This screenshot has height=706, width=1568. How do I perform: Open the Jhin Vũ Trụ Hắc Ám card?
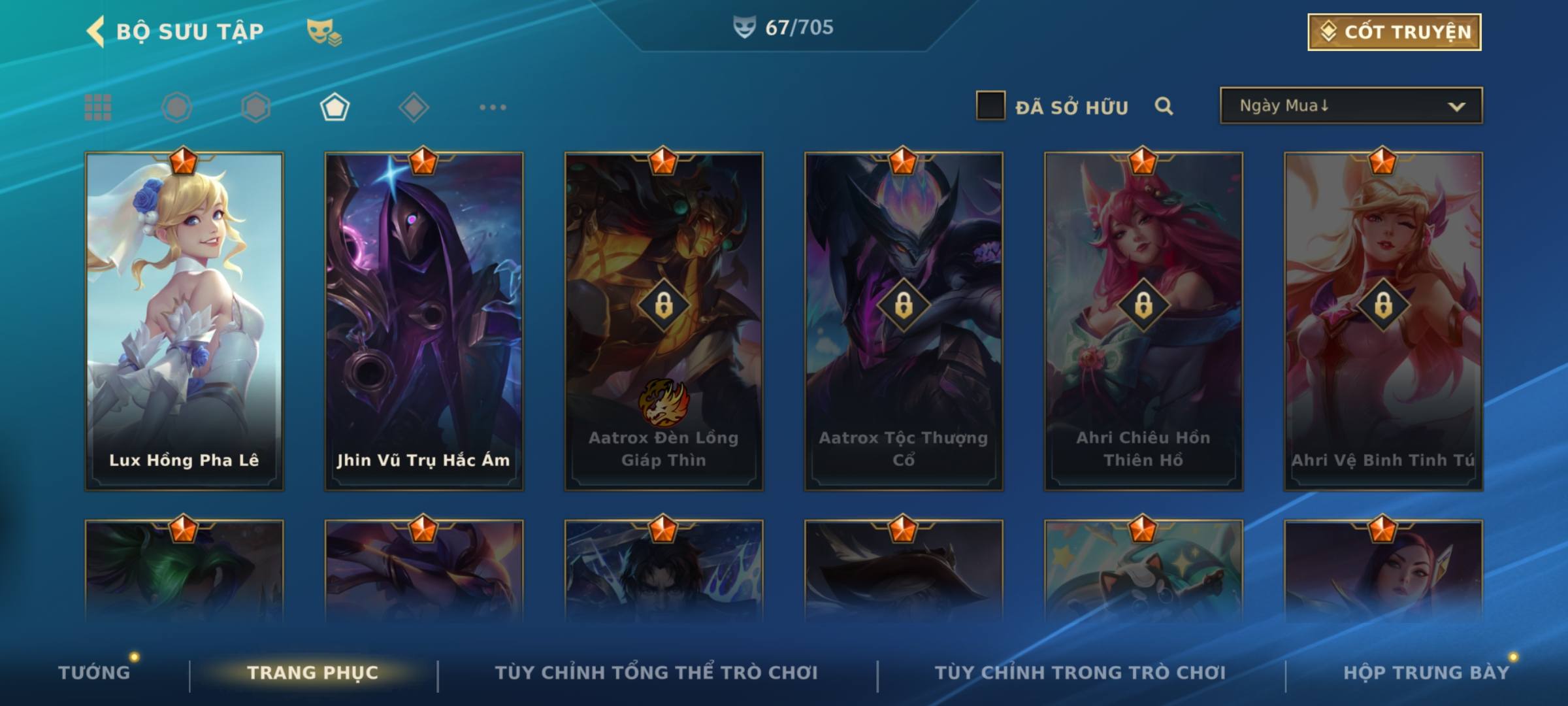coord(424,321)
